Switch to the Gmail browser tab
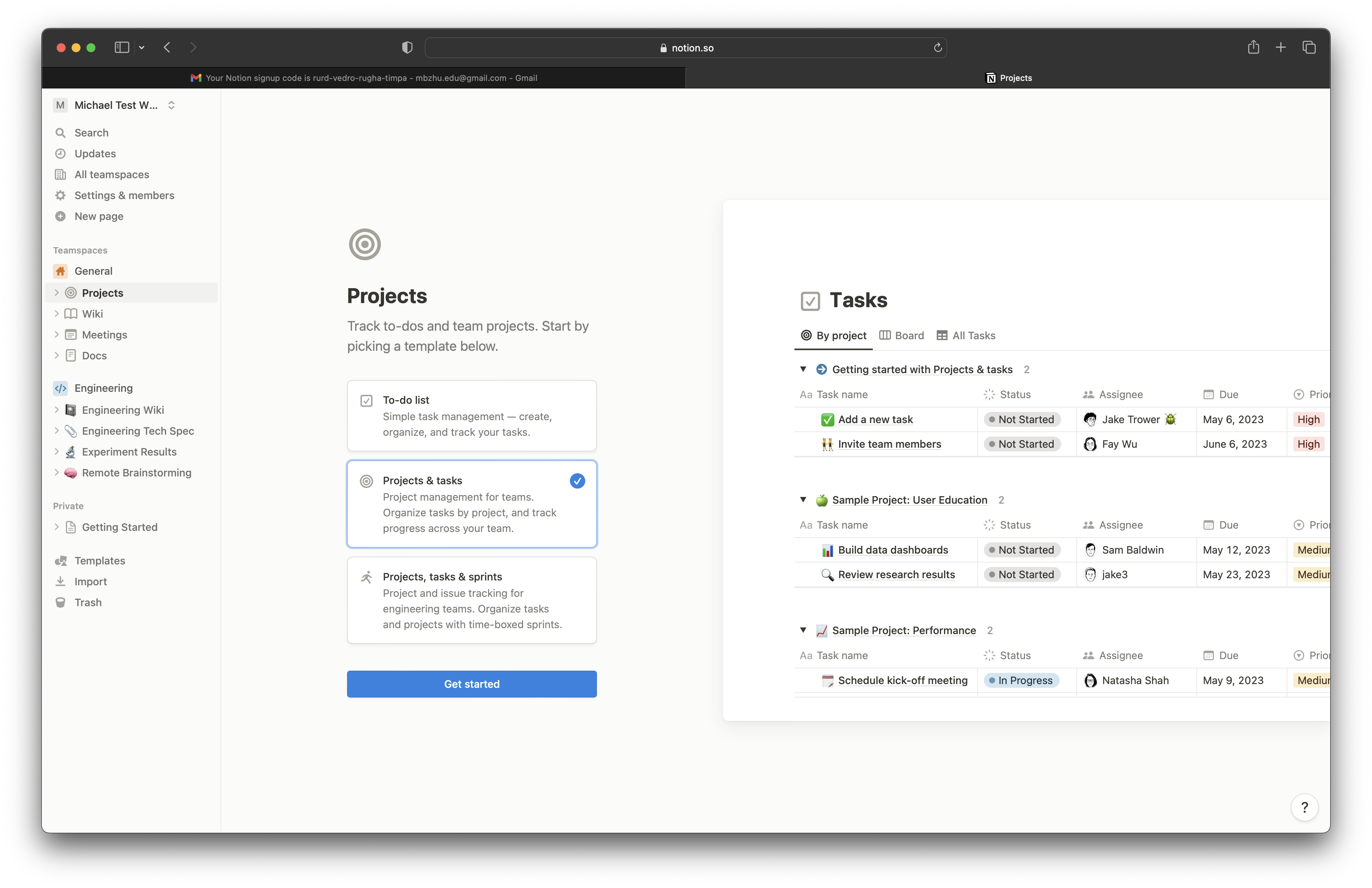1372x888 pixels. (x=364, y=78)
